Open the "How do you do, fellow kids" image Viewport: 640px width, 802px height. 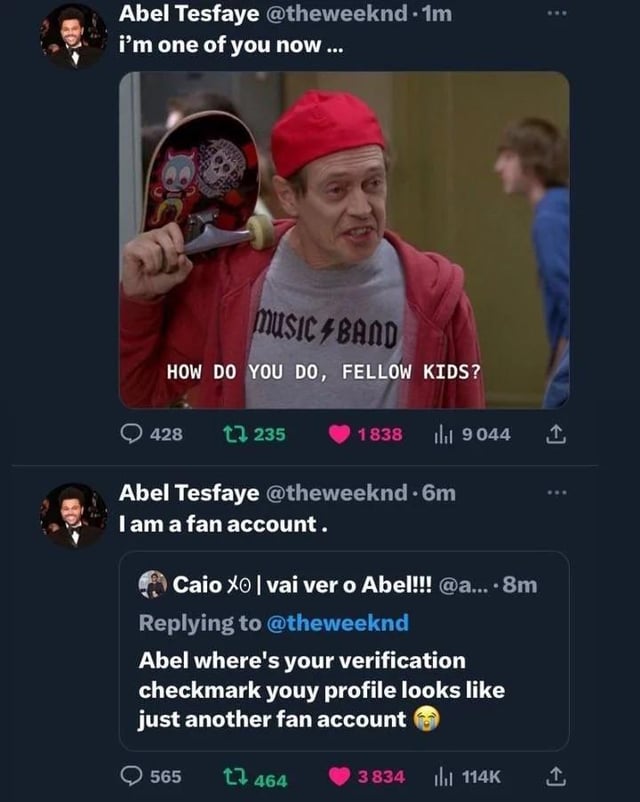tap(343, 240)
